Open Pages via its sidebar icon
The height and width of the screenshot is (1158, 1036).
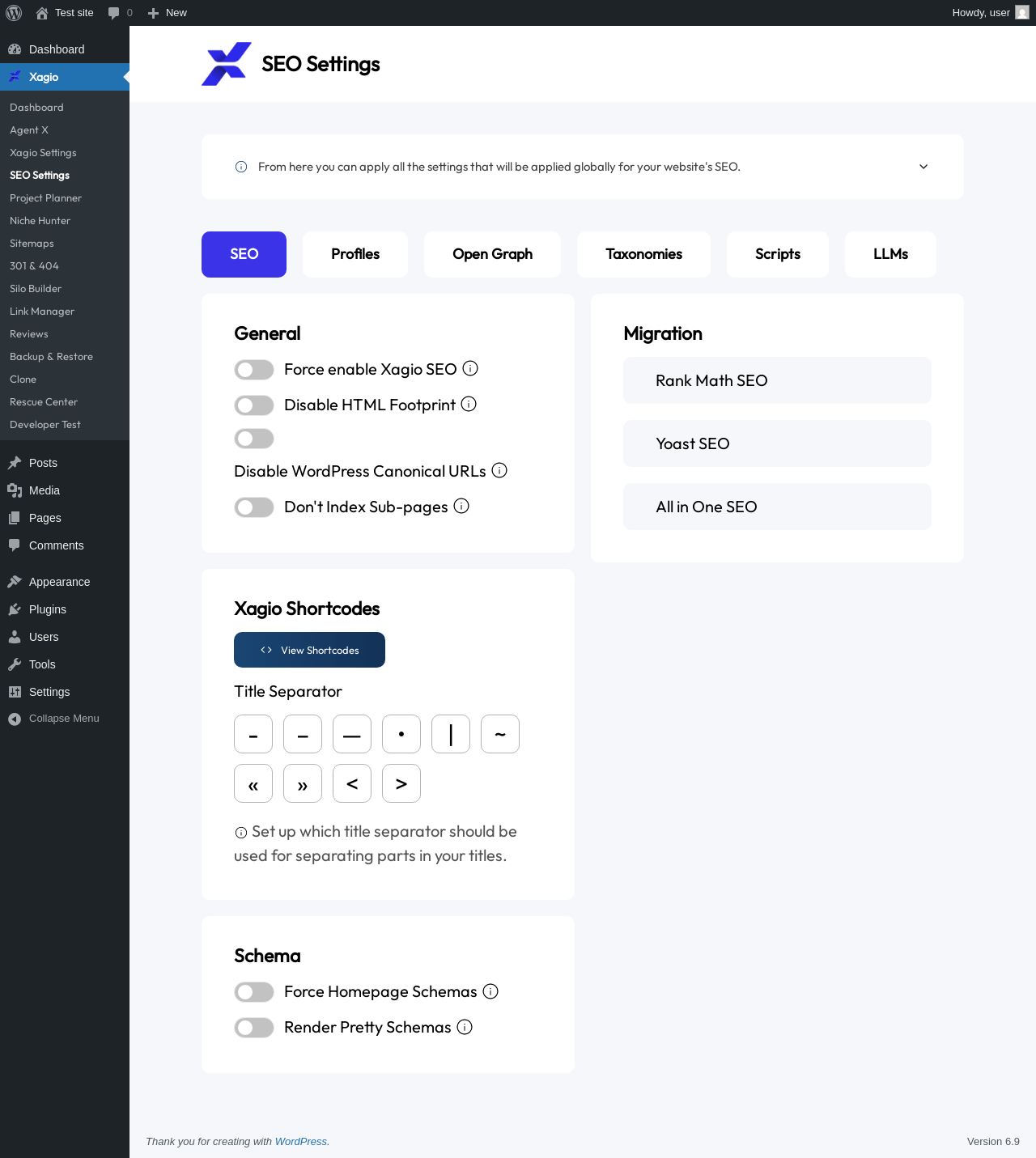click(15, 518)
